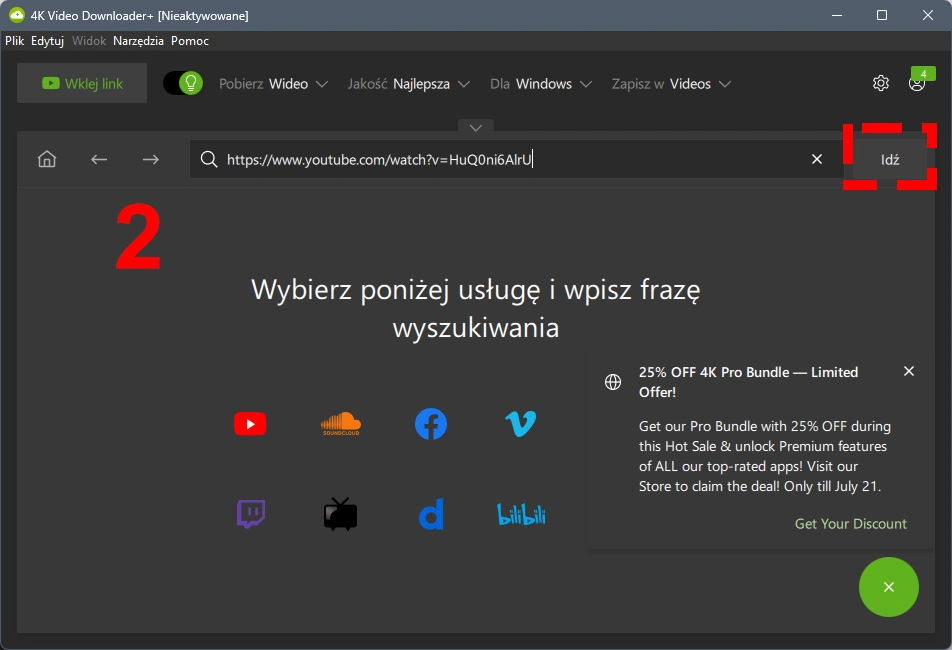Click inside the YouTube URL address field
The width and height of the screenshot is (952, 650).
pyautogui.click(x=516, y=159)
